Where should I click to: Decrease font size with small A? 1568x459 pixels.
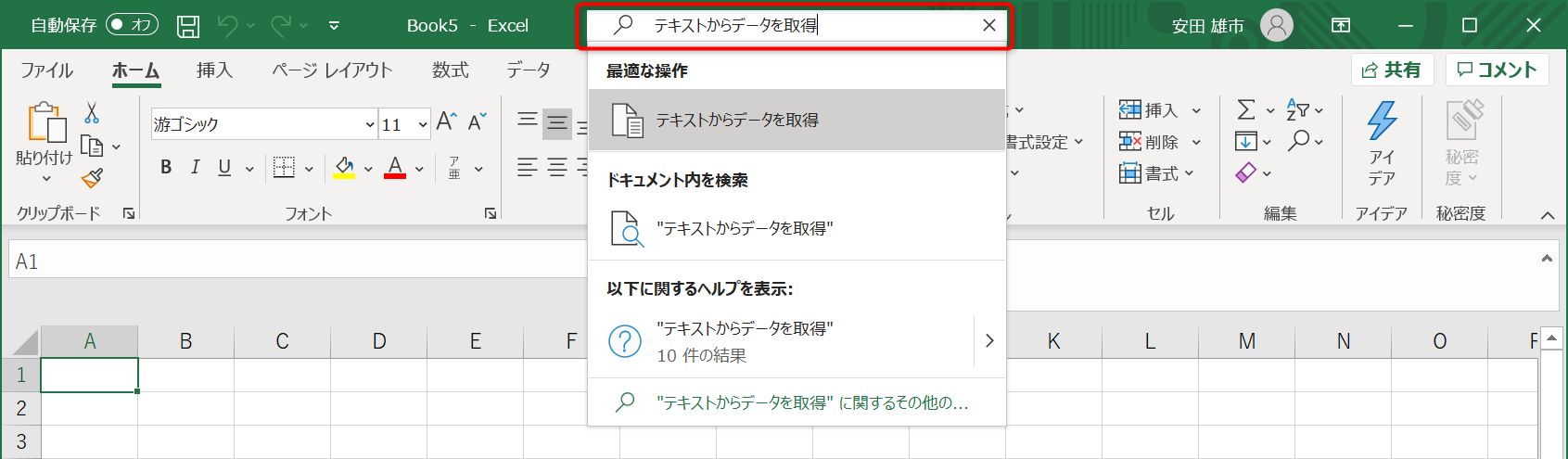coord(478,121)
